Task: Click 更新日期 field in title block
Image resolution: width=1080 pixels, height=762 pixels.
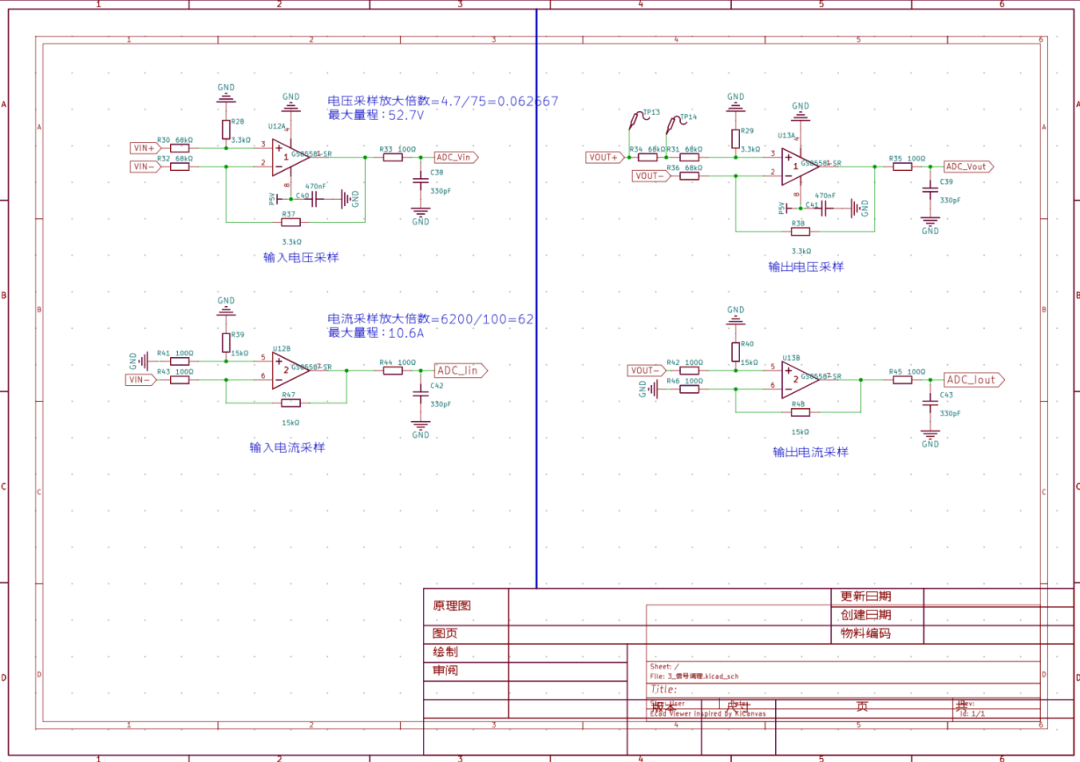Action: click(866, 597)
